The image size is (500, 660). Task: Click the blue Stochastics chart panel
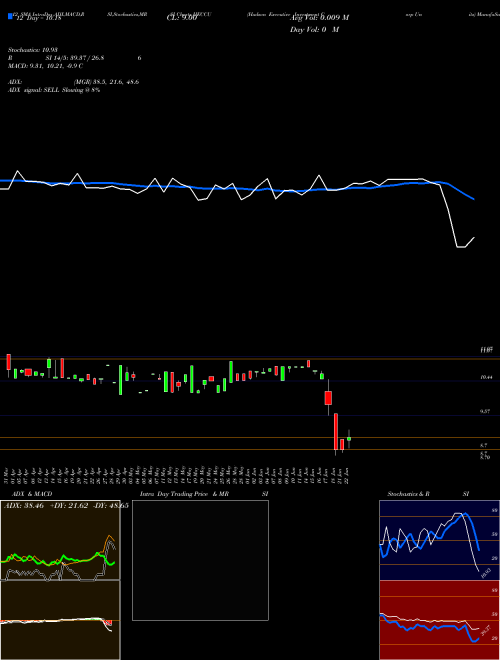point(439,540)
